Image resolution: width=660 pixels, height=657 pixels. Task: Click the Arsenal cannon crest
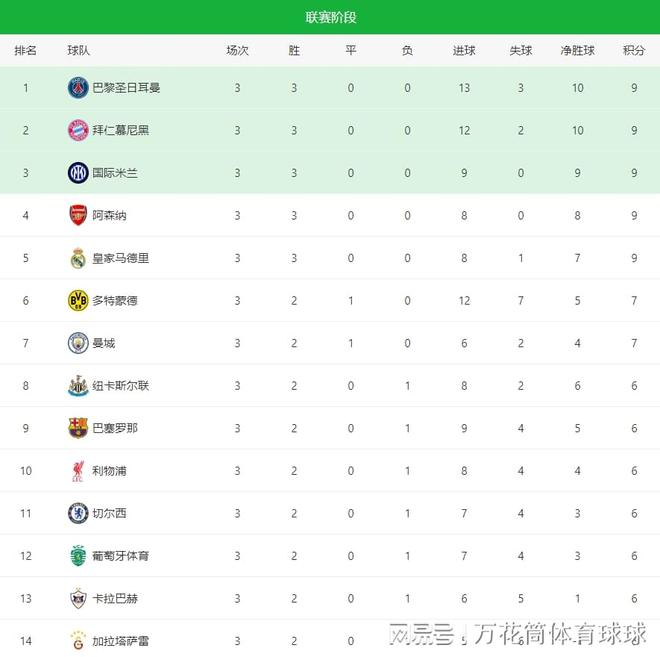click(x=78, y=215)
